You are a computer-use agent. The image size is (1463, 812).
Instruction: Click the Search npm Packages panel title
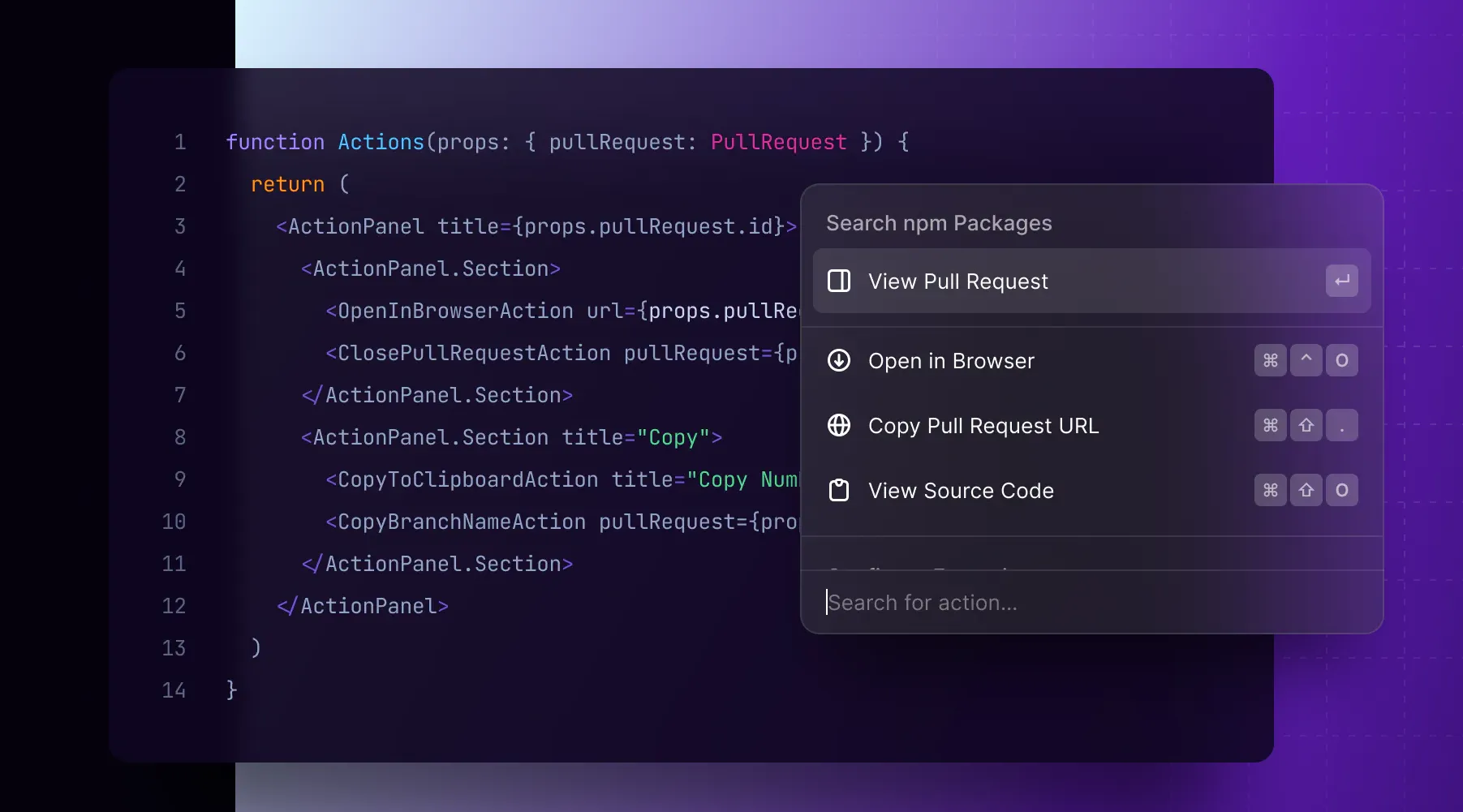click(939, 223)
